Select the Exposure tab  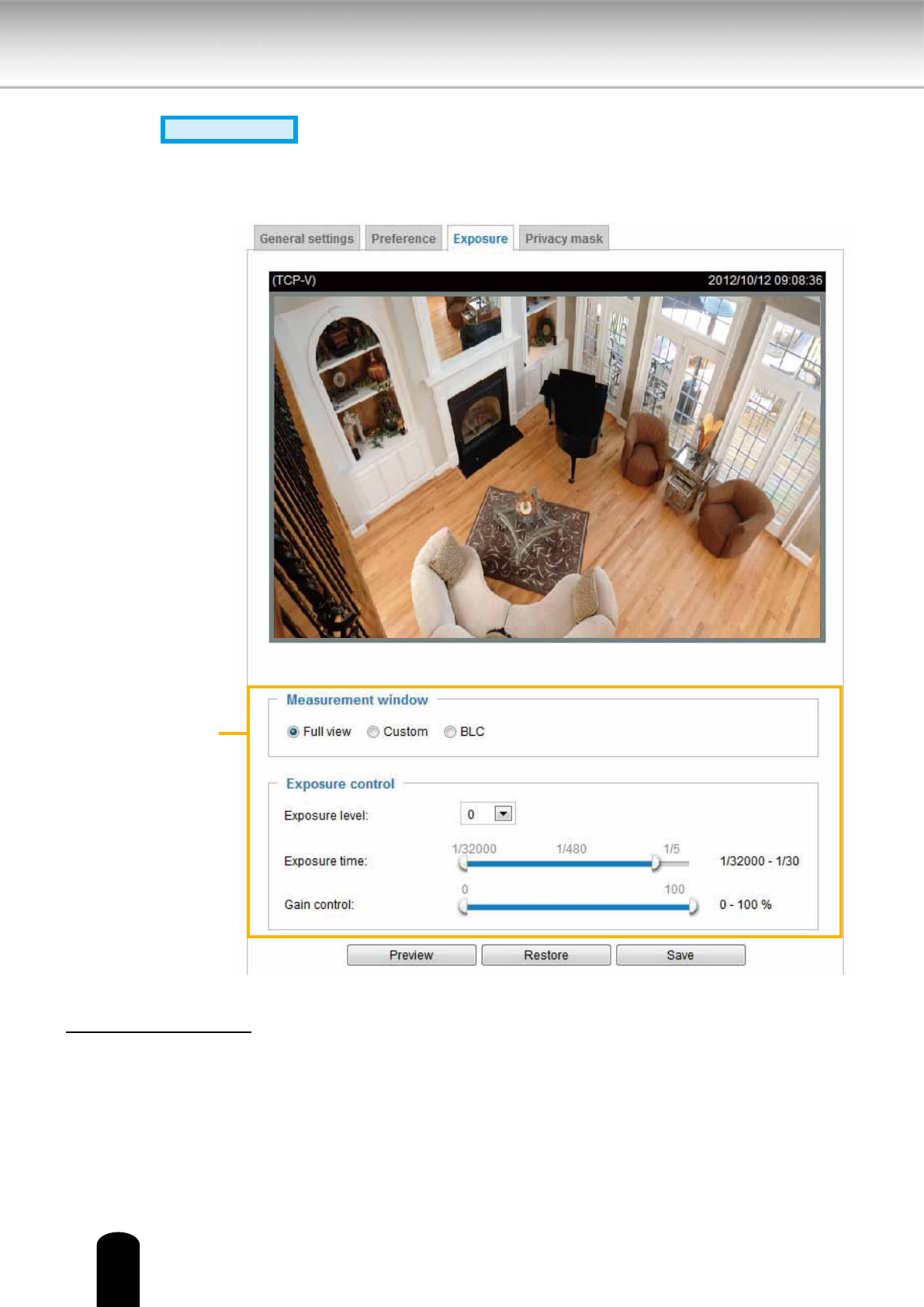[480, 238]
